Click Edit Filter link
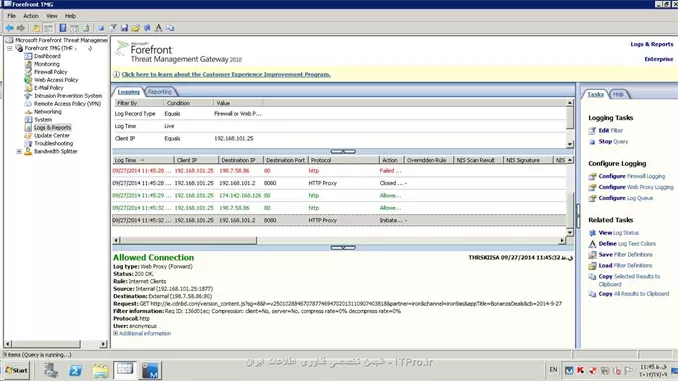Screen dimensions: 678x381 [611, 131]
